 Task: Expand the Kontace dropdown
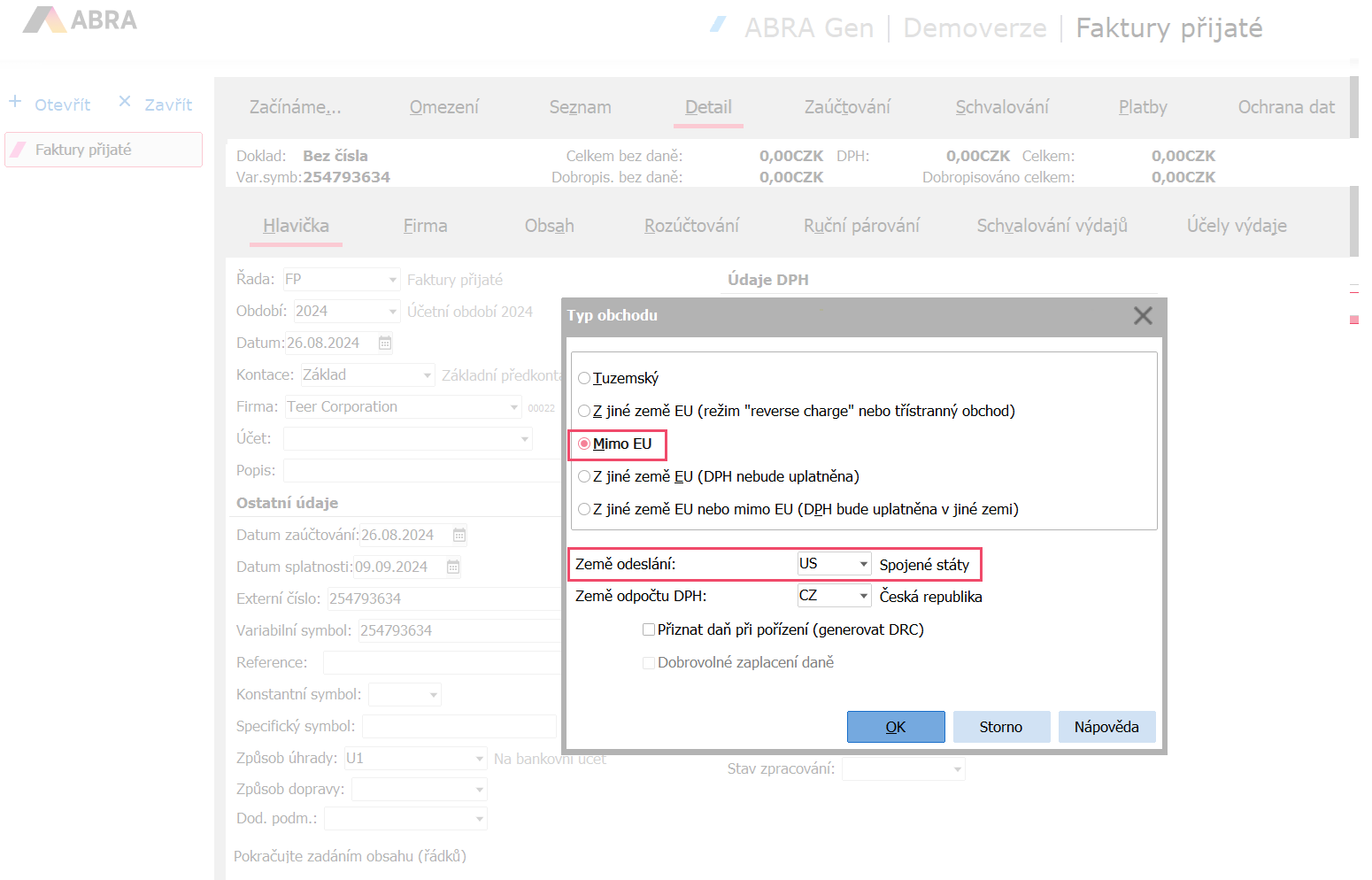[428, 375]
